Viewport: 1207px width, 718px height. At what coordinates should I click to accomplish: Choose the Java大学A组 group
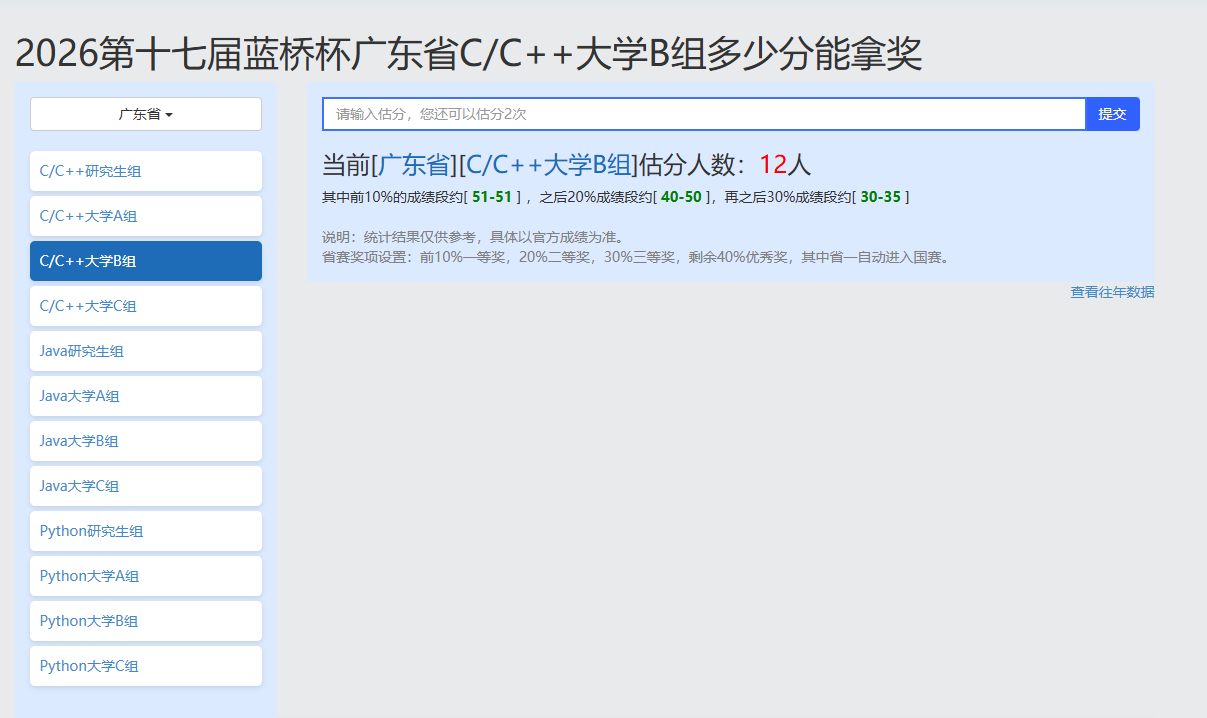click(146, 396)
